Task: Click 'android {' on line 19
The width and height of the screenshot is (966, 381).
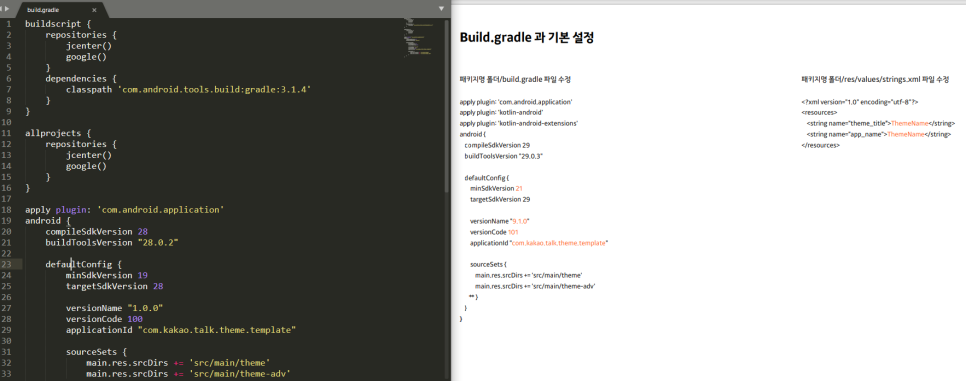Action: click(47, 220)
